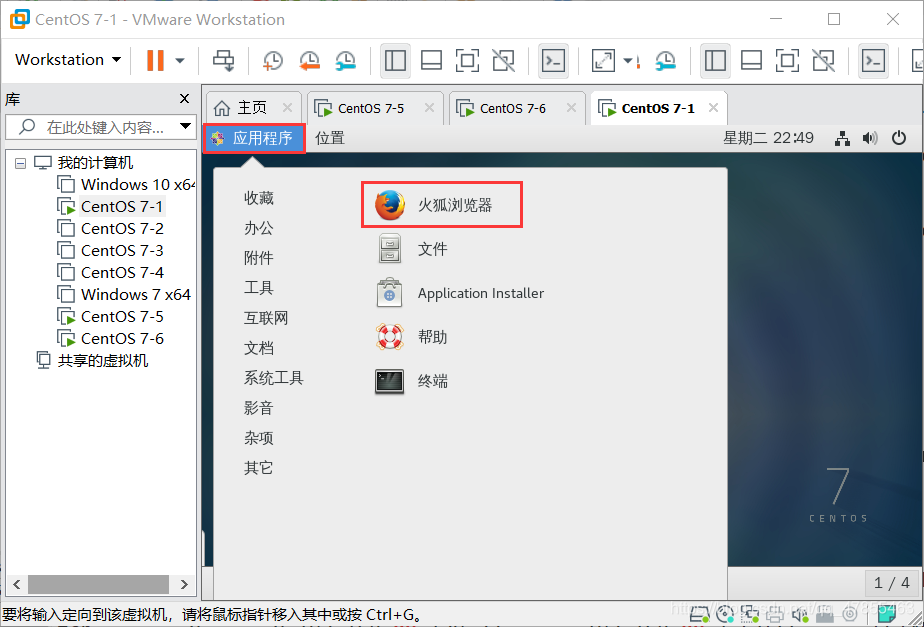The image size is (924, 627).
Task: Open the GNOME volume icon
Action: click(x=870, y=138)
